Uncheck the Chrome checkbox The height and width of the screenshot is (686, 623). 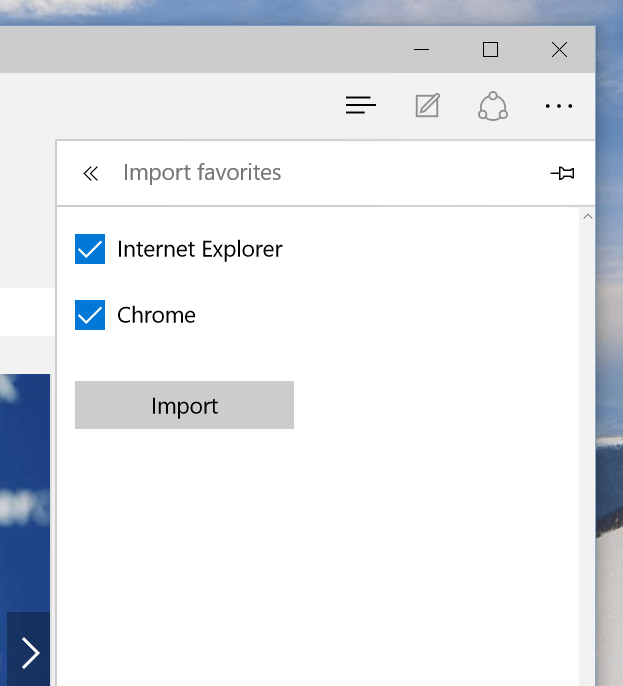90,315
